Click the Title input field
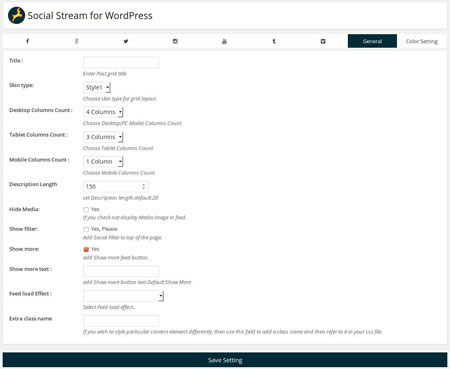This screenshot has width=450, height=369. [x=121, y=62]
